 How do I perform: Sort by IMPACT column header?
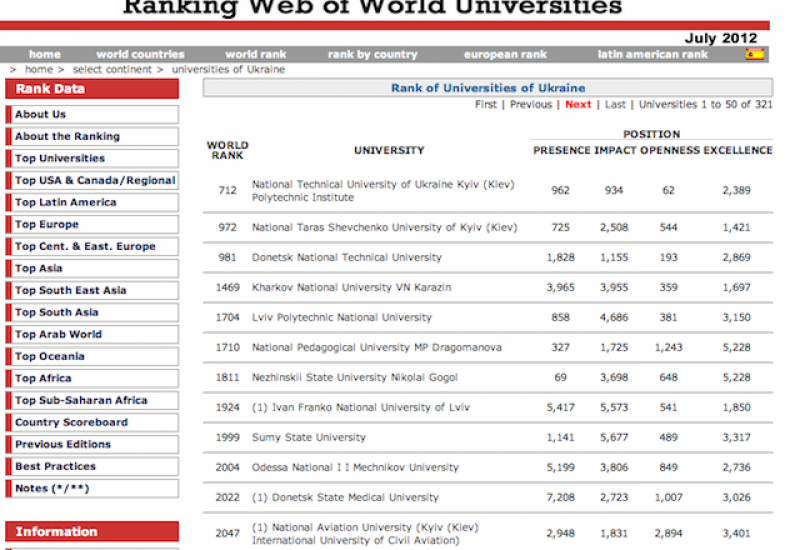615,150
